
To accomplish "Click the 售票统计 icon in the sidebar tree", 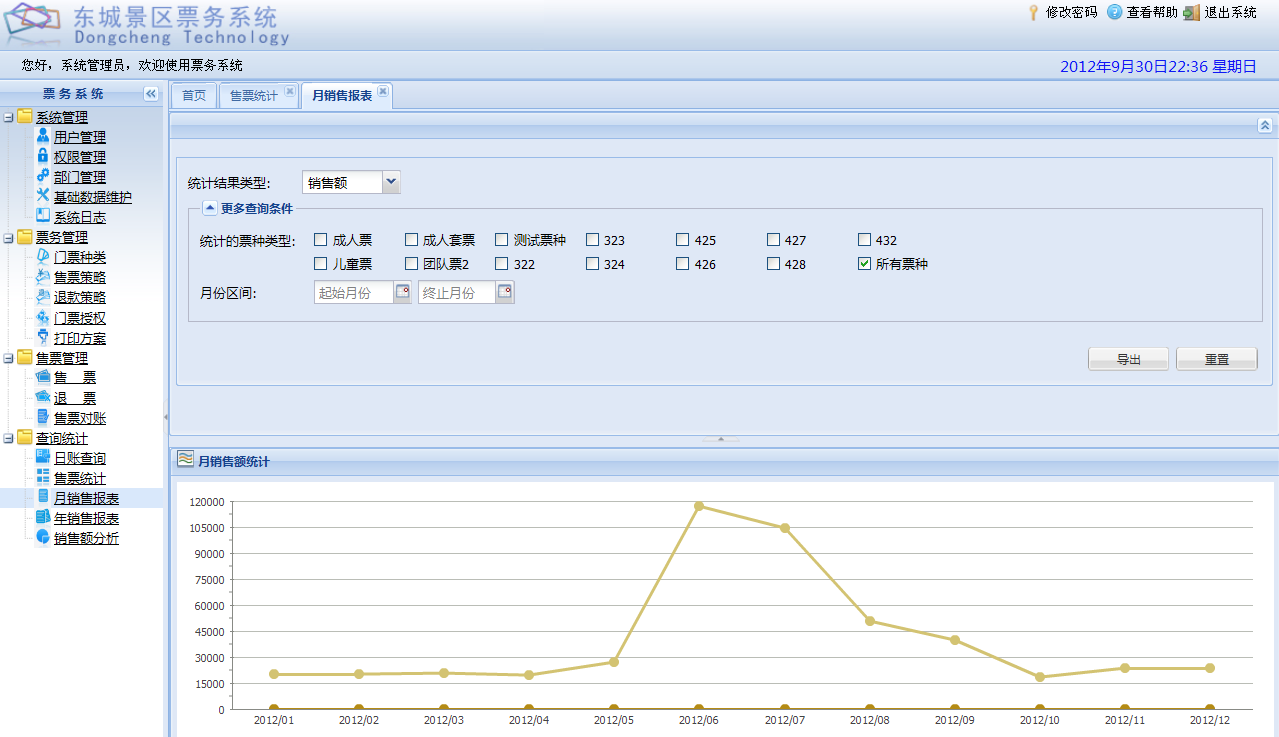I will click(x=43, y=477).
